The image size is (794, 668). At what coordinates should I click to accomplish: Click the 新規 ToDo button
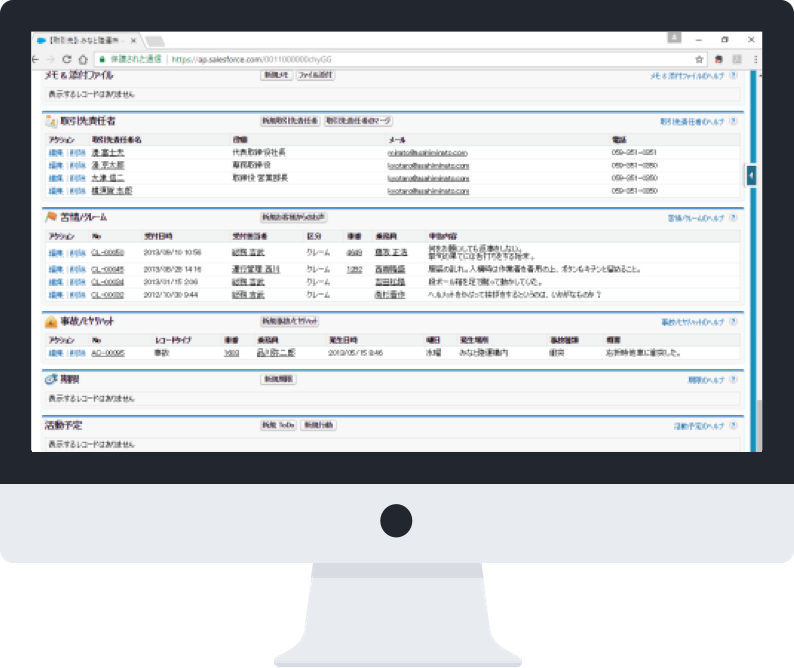coord(278,425)
